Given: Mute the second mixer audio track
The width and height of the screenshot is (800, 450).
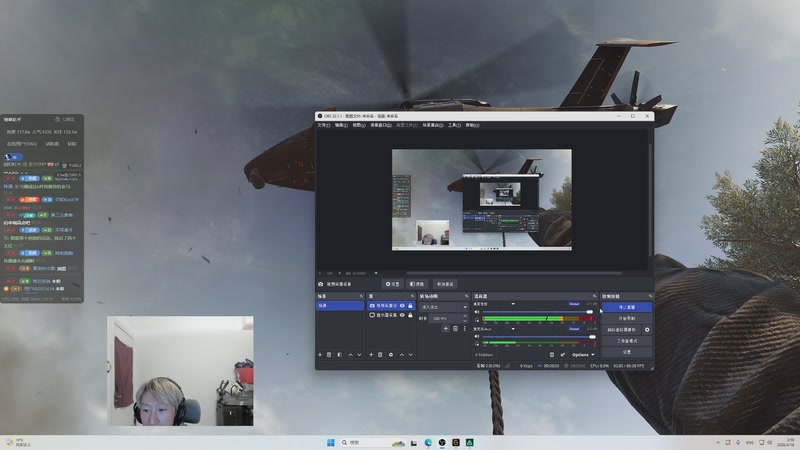Looking at the screenshot, I should [x=477, y=336].
